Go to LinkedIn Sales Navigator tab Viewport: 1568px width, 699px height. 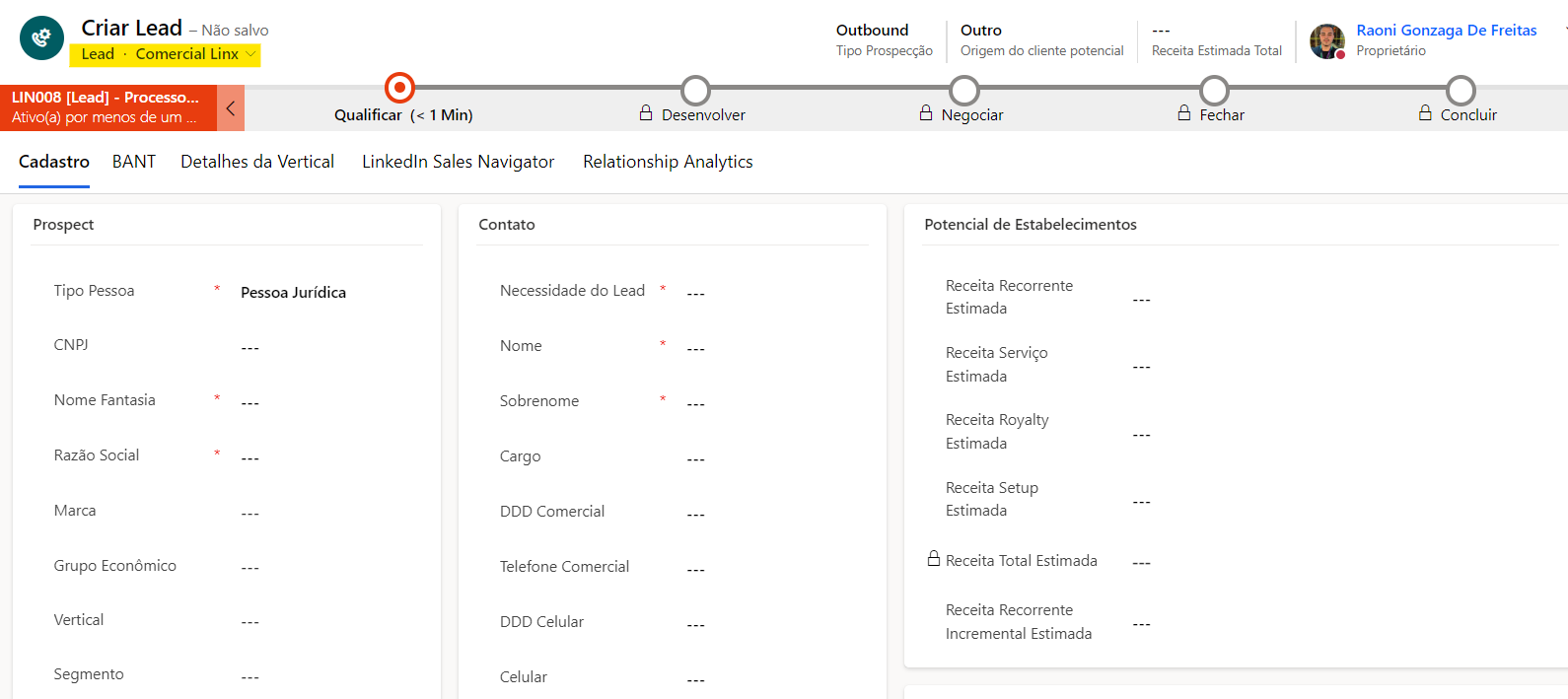click(x=458, y=162)
